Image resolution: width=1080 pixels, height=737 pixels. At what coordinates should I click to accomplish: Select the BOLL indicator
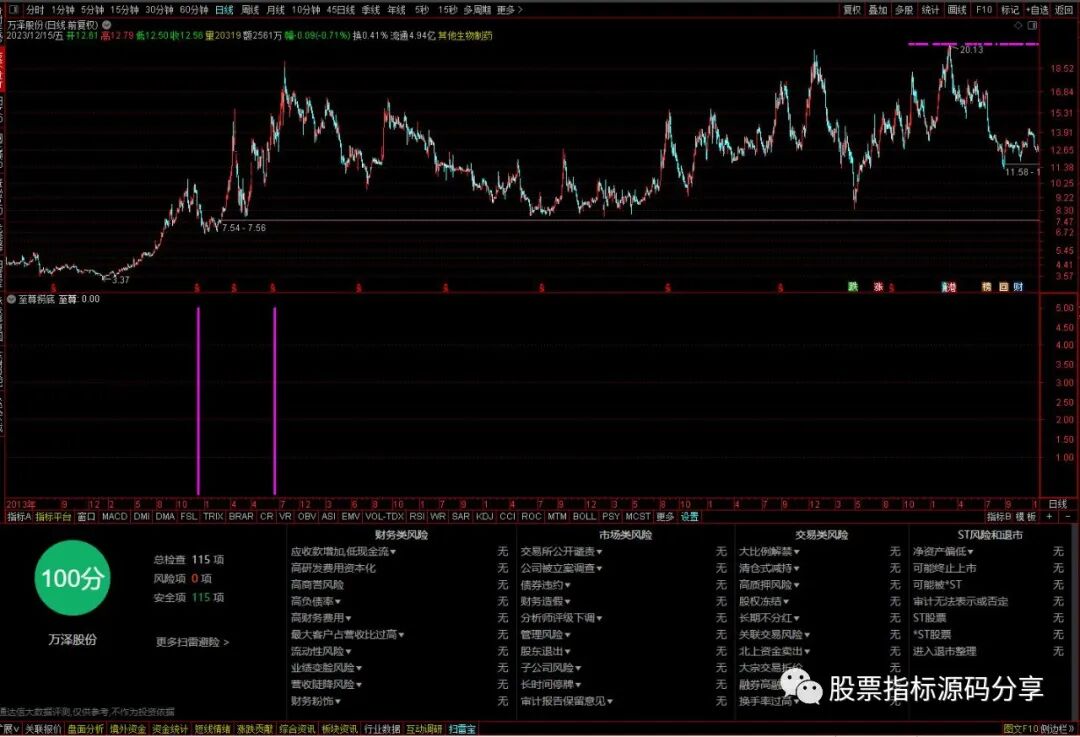click(x=584, y=516)
